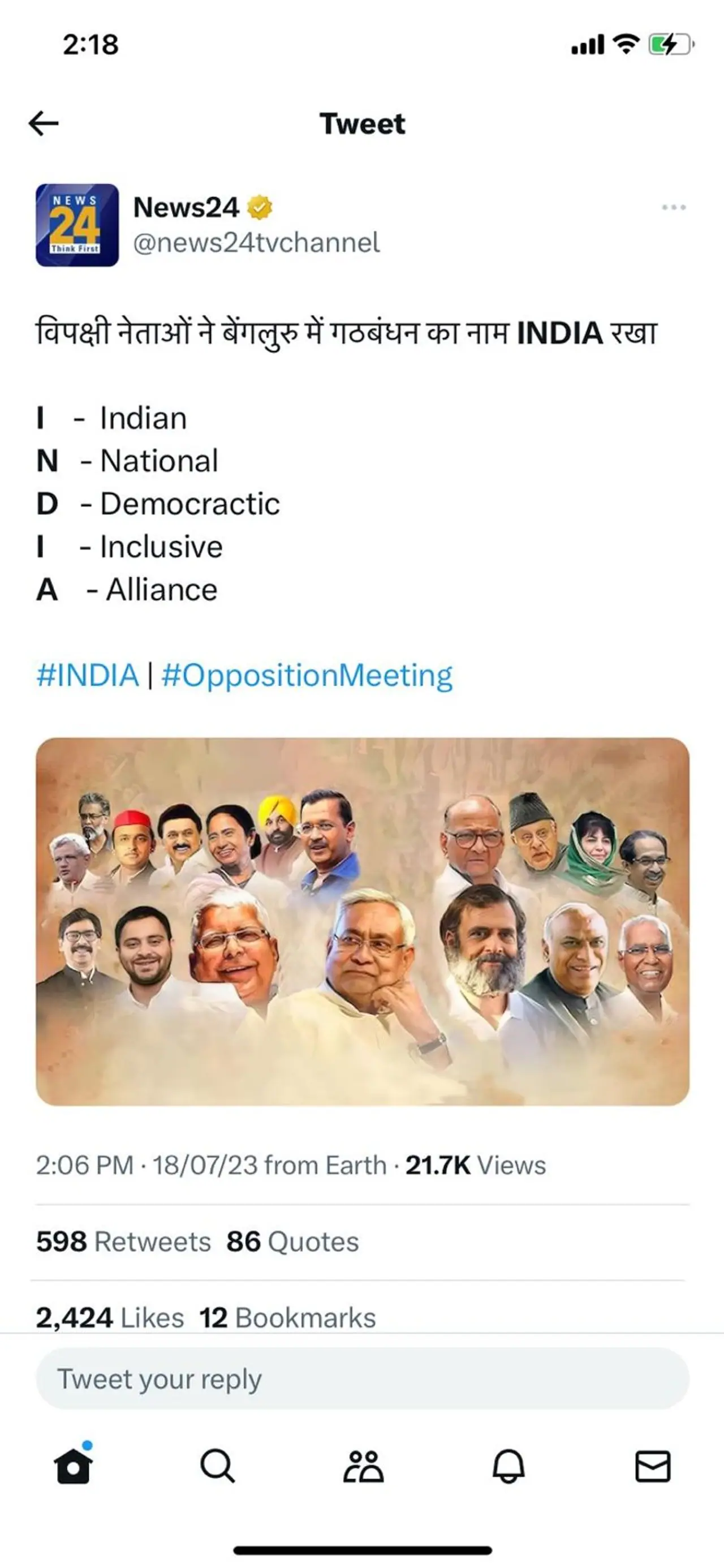Tap the News24 account name
724x1568 pixels.
coord(186,208)
